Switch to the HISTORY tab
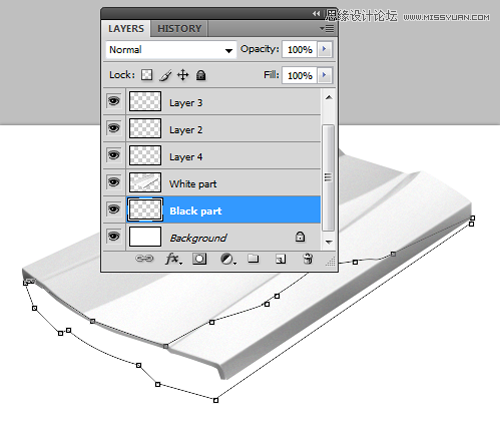Image resolution: width=500 pixels, height=425 pixels. pyautogui.click(x=179, y=29)
